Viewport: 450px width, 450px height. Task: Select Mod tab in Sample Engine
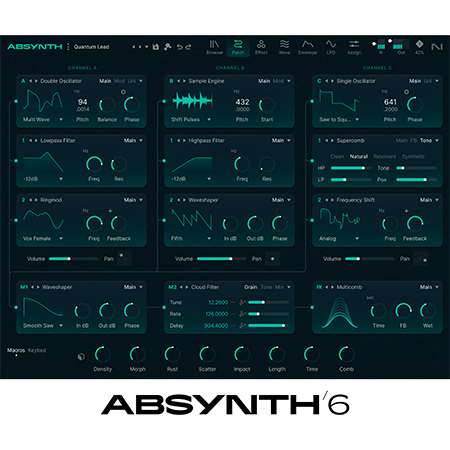click(278, 81)
